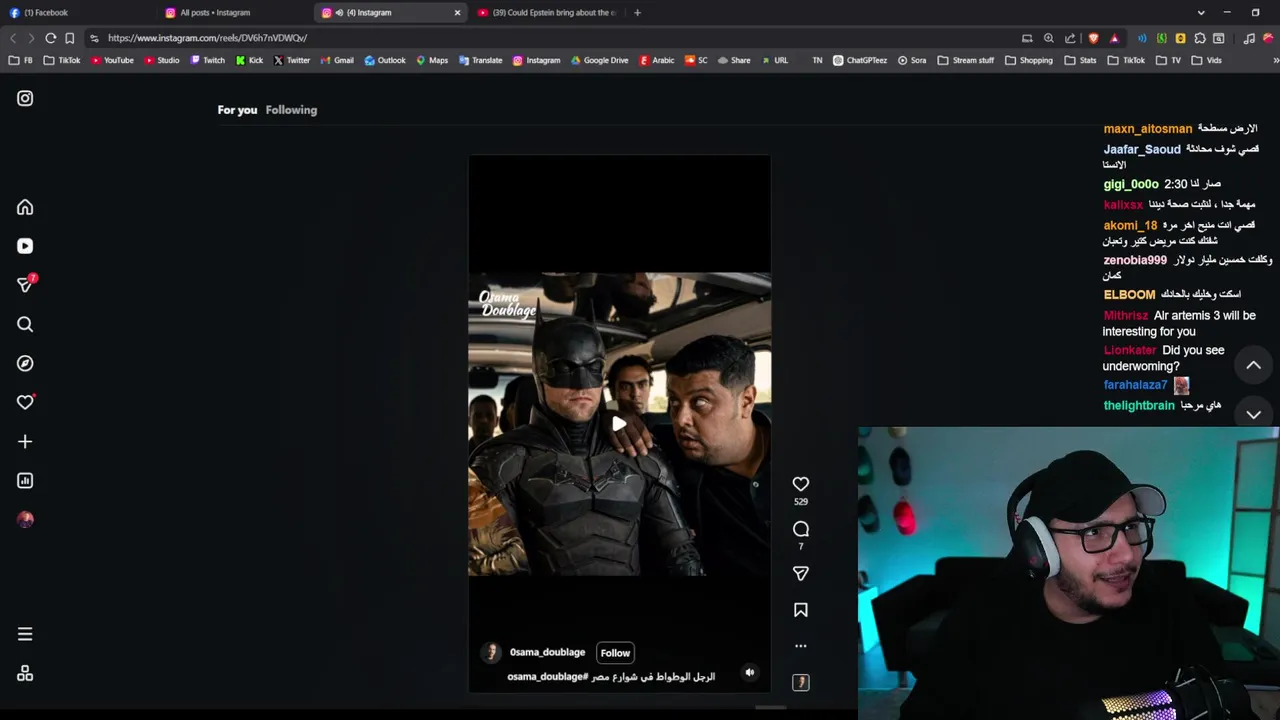Share the reel with paper-plane icon
The image size is (1280, 720).
pyautogui.click(x=800, y=573)
